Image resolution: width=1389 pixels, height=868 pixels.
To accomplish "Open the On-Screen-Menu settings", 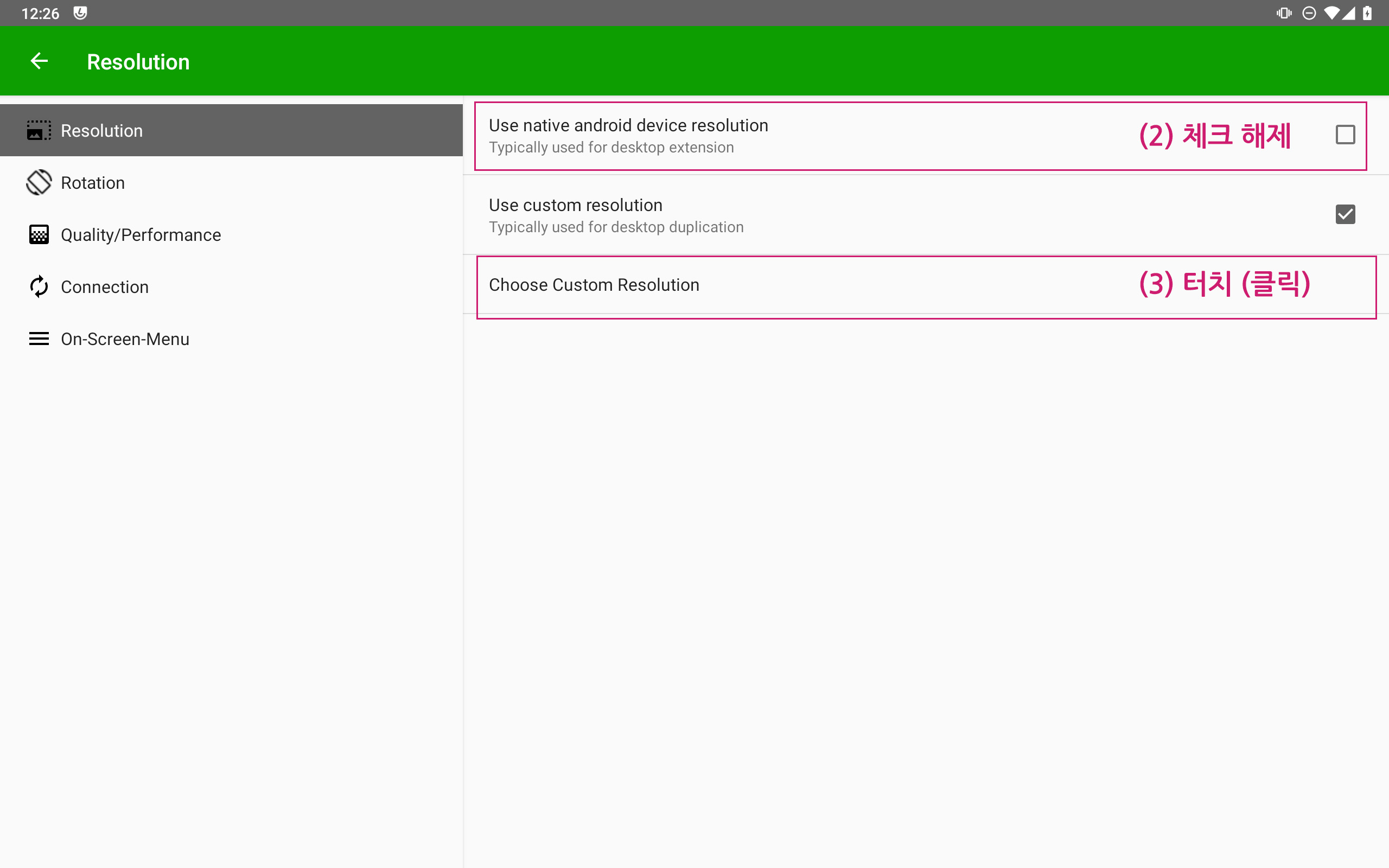I will point(125,339).
